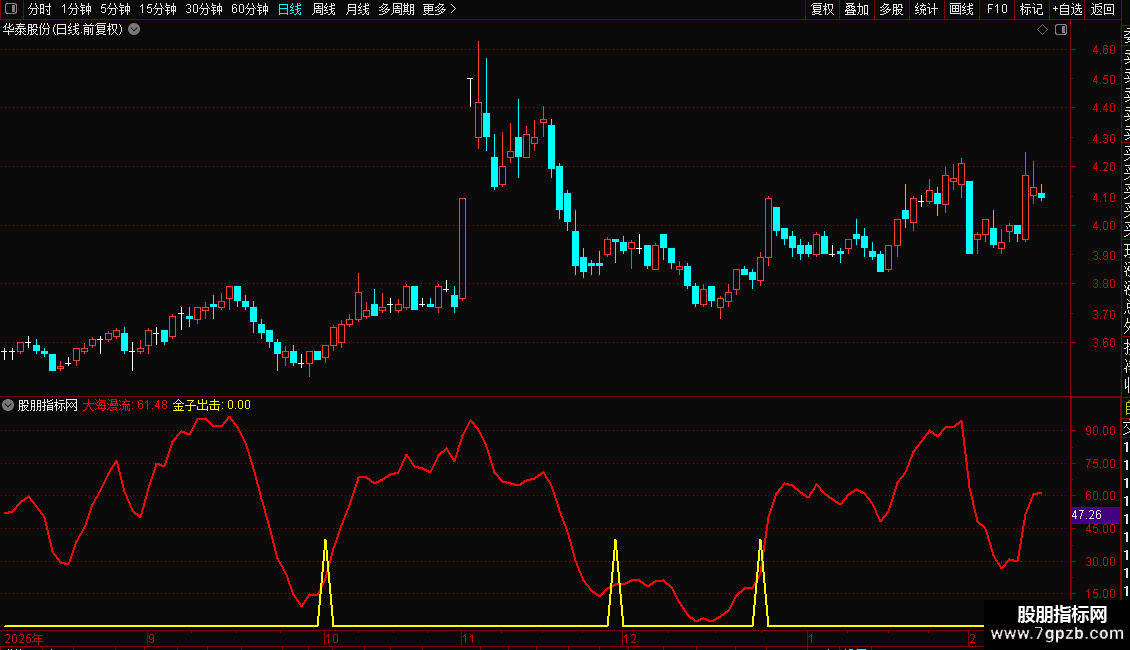Click month 11 marker on time axis
The image size is (1130, 650).
[468, 638]
